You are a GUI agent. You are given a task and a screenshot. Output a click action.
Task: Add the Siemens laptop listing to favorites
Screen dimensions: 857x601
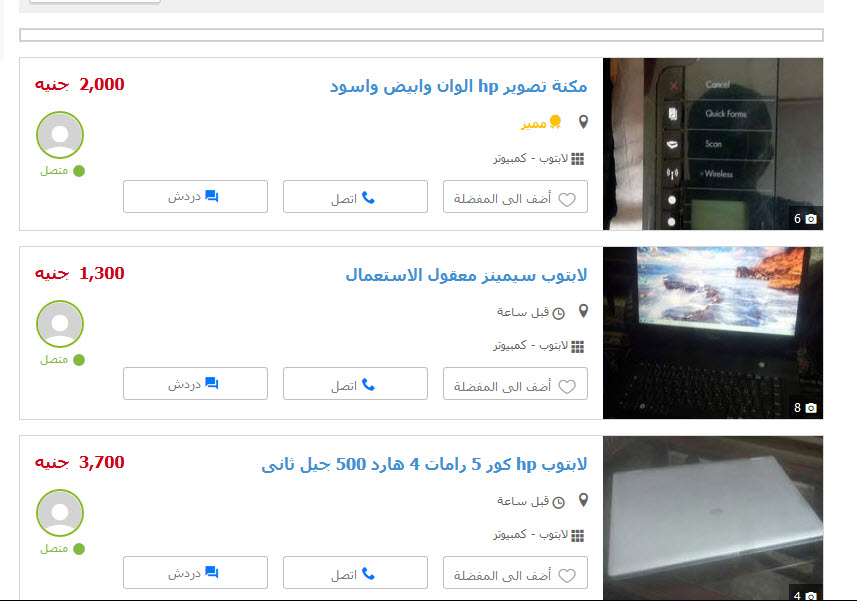[515, 384]
